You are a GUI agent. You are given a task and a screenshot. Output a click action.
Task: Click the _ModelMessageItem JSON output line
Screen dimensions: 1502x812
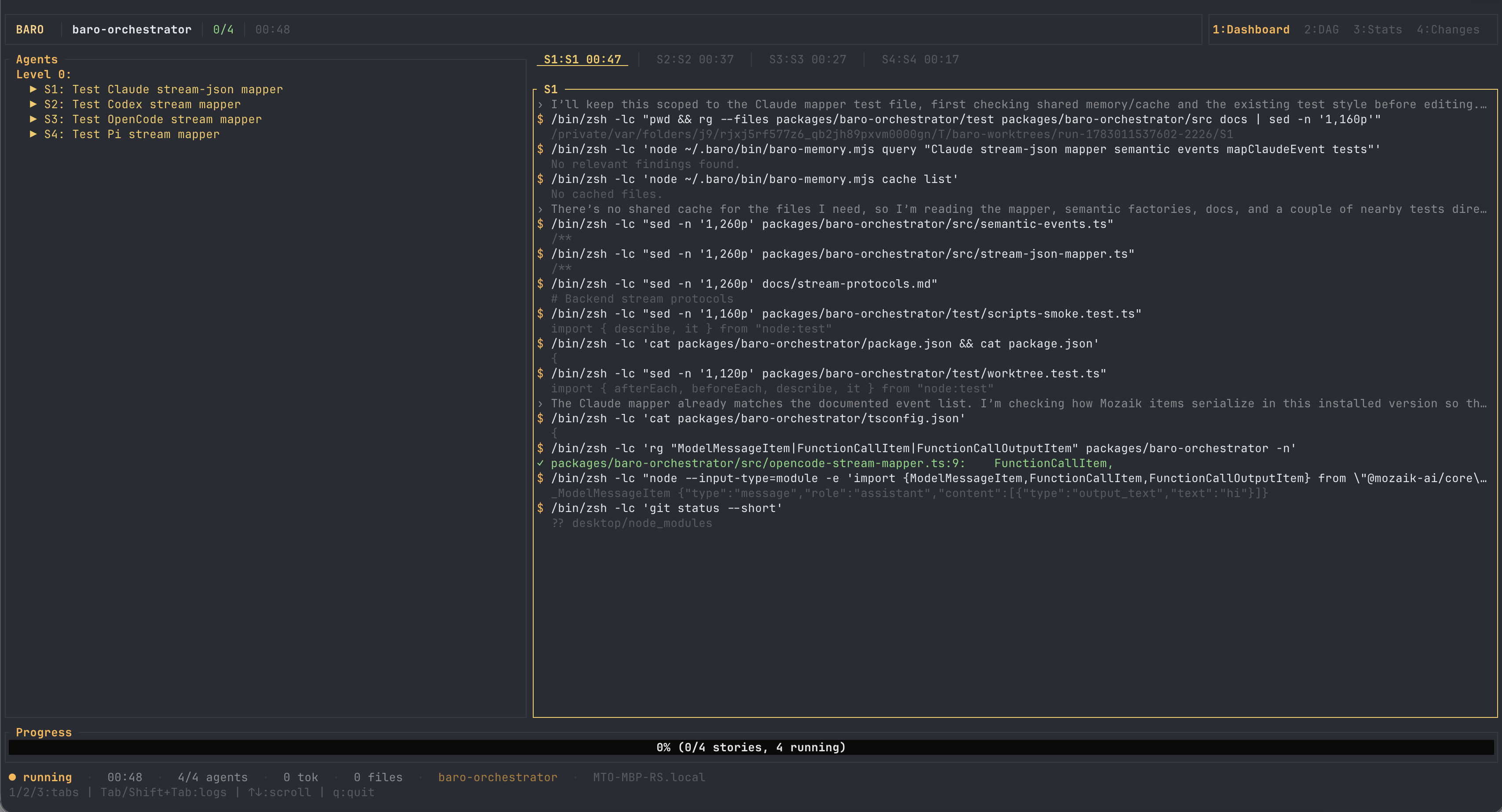(x=909, y=493)
